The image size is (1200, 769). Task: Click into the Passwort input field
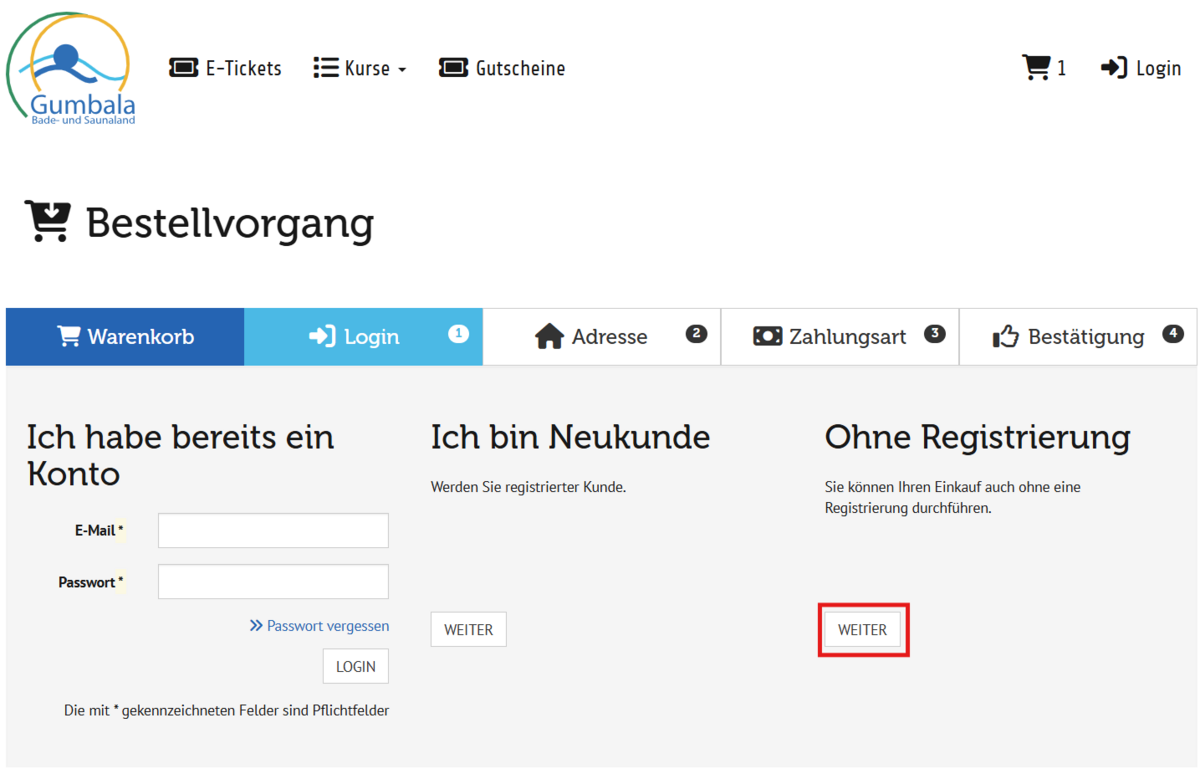click(273, 582)
